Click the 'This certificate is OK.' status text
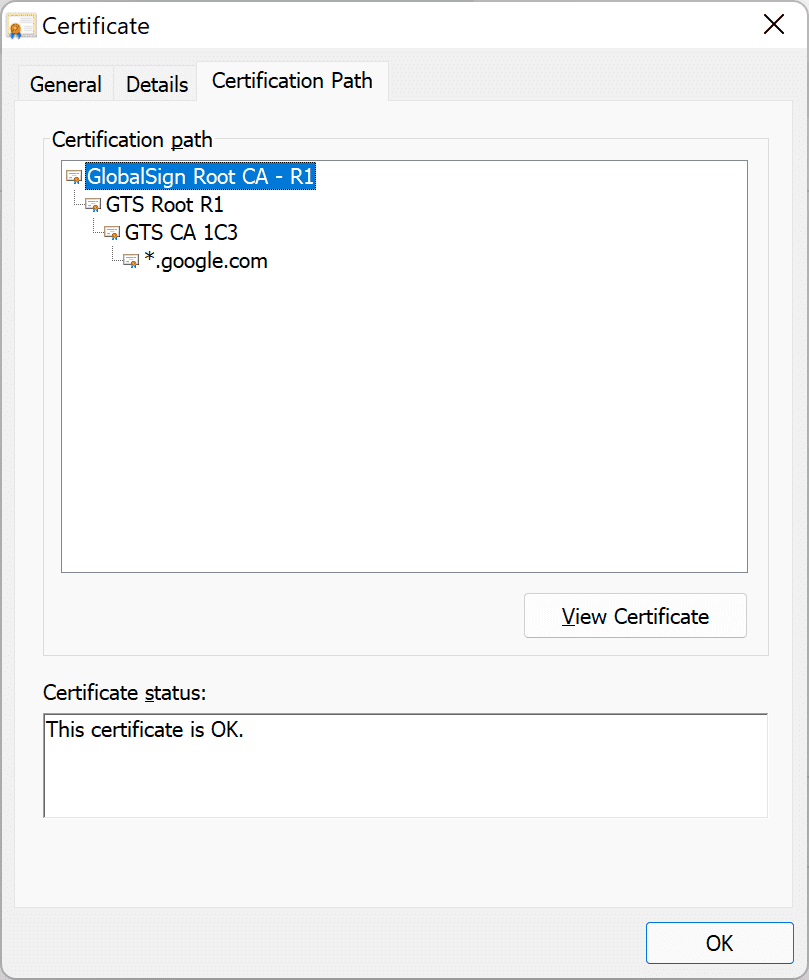The width and height of the screenshot is (809, 980). pyautogui.click(x=144, y=729)
